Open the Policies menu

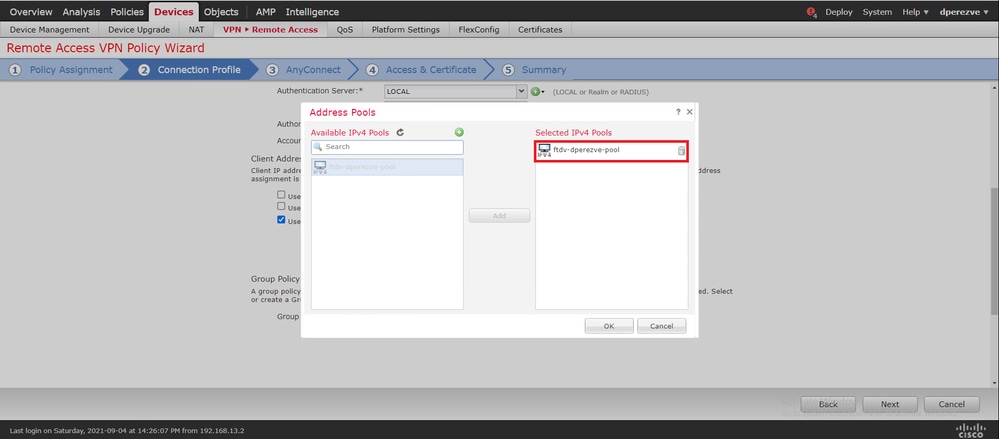pyautogui.click(x=127, y=12)
